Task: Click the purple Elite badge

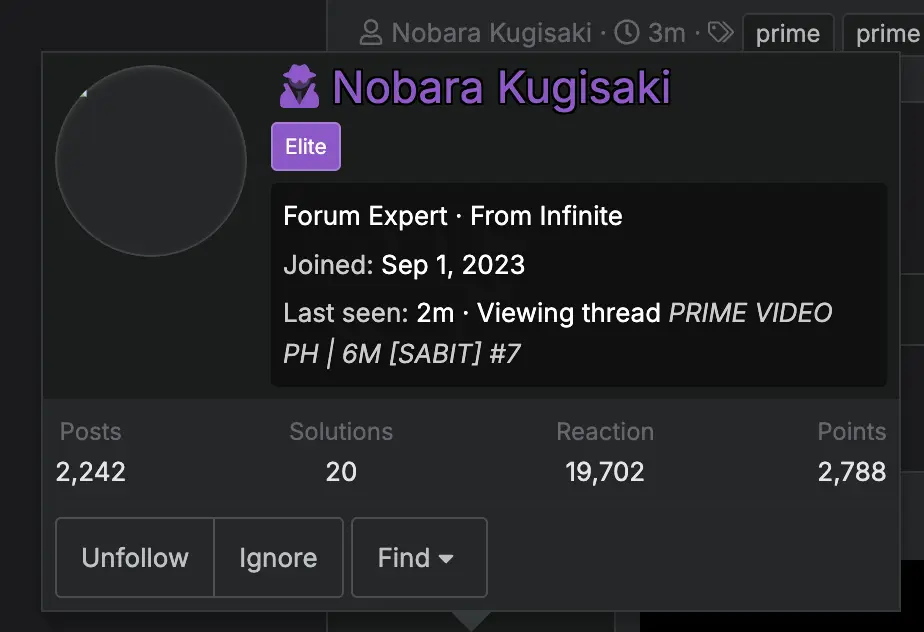Action: [306, 146]
